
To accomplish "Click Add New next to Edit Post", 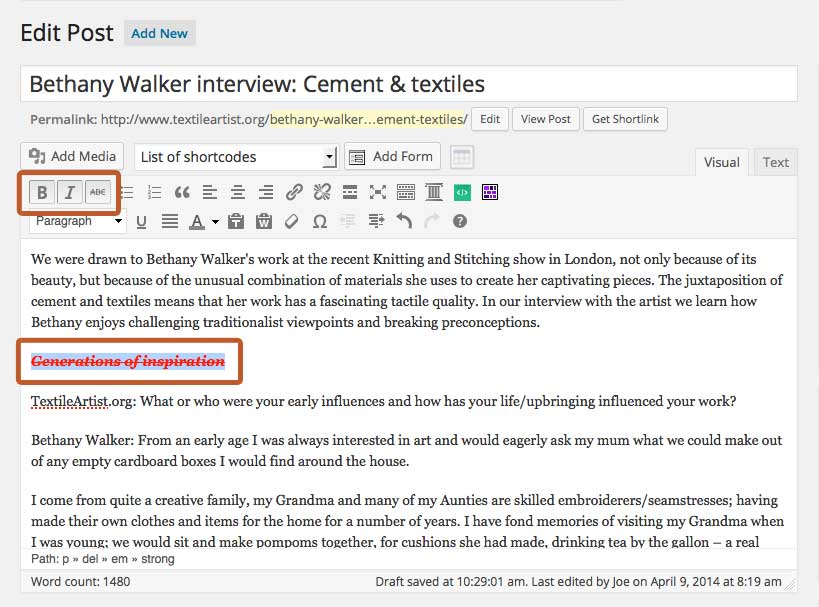I will point(159,33).
